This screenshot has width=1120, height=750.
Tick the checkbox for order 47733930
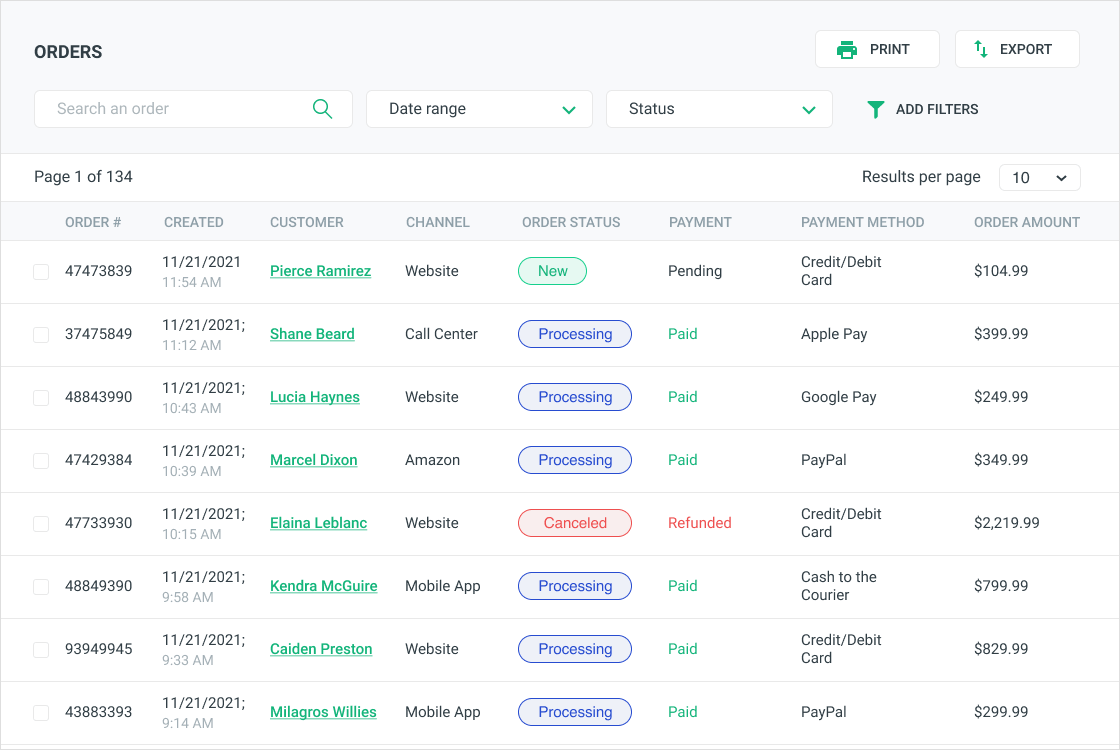(x=41, y=524)
